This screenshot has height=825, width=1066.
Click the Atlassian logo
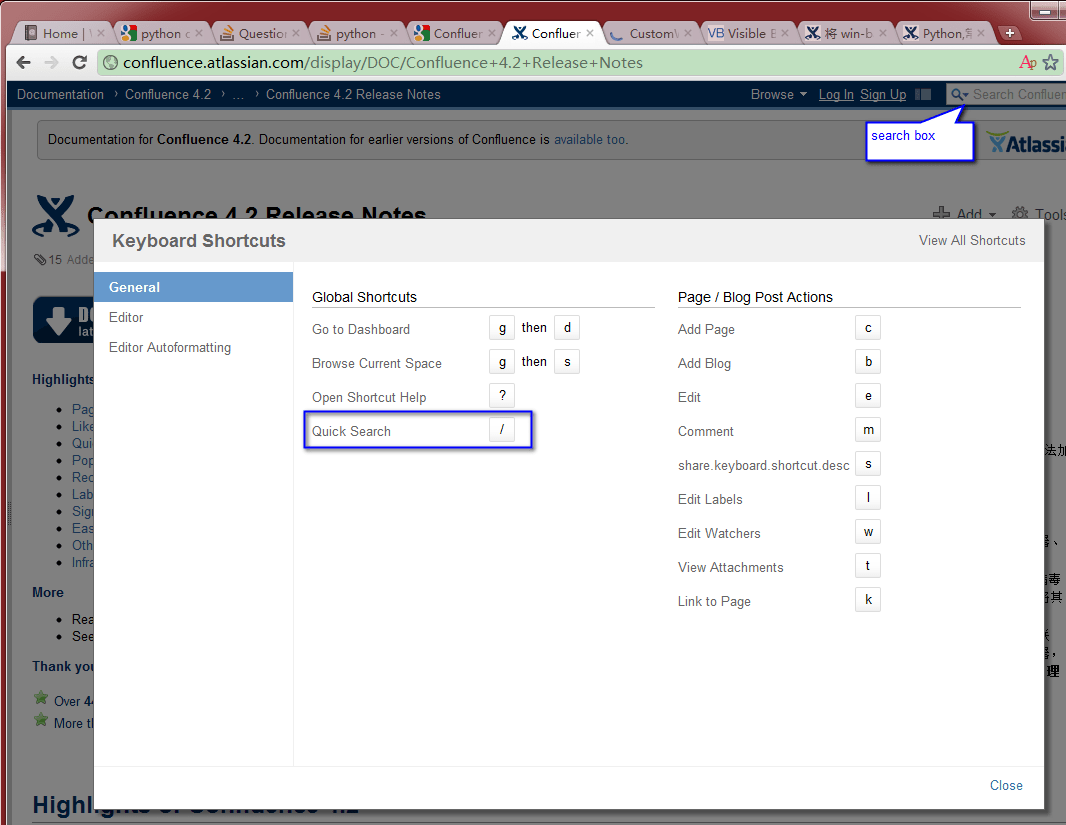(x=1027, y=143)
